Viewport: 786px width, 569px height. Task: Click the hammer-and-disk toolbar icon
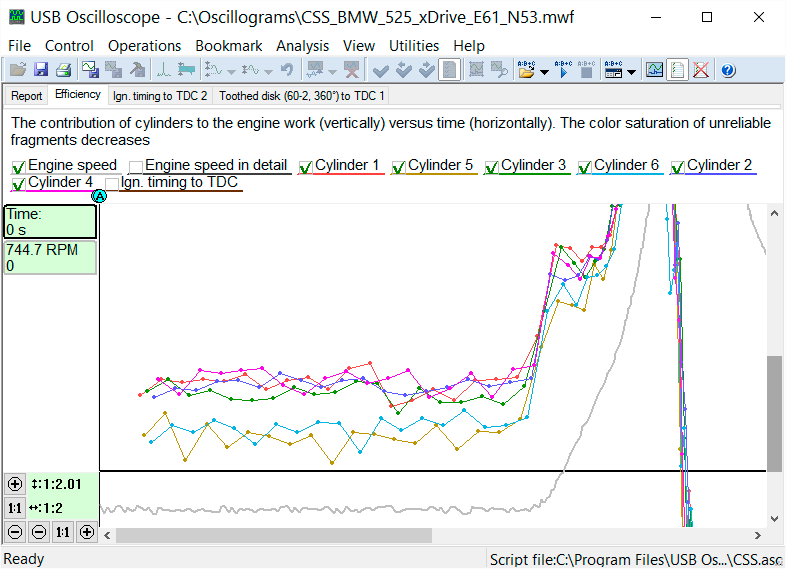[x=137, y=70]
